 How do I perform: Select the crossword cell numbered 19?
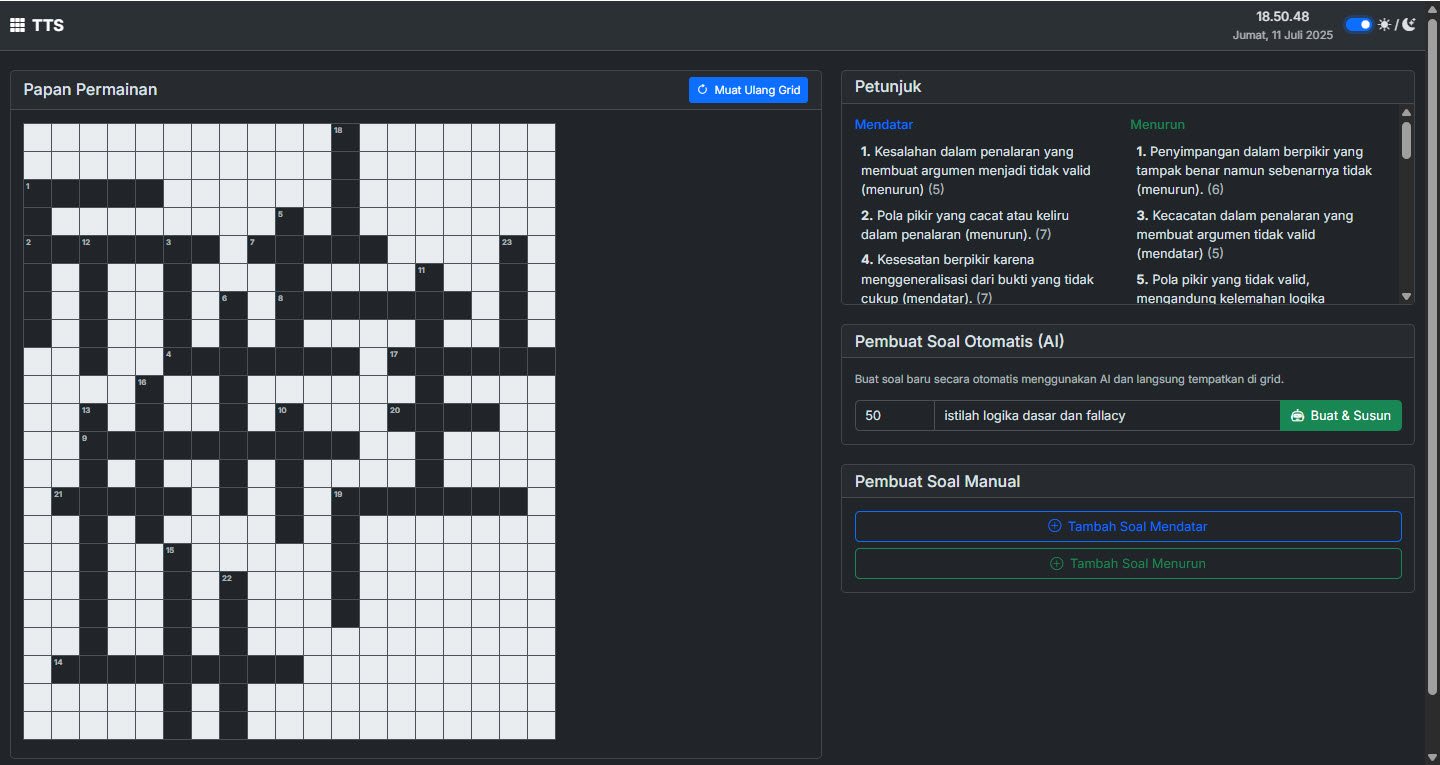point(345,501)
